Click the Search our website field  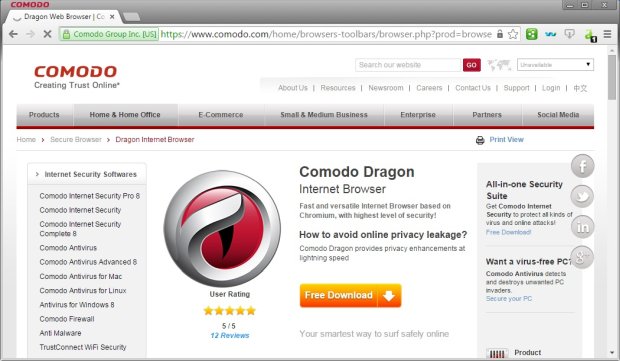408,65
